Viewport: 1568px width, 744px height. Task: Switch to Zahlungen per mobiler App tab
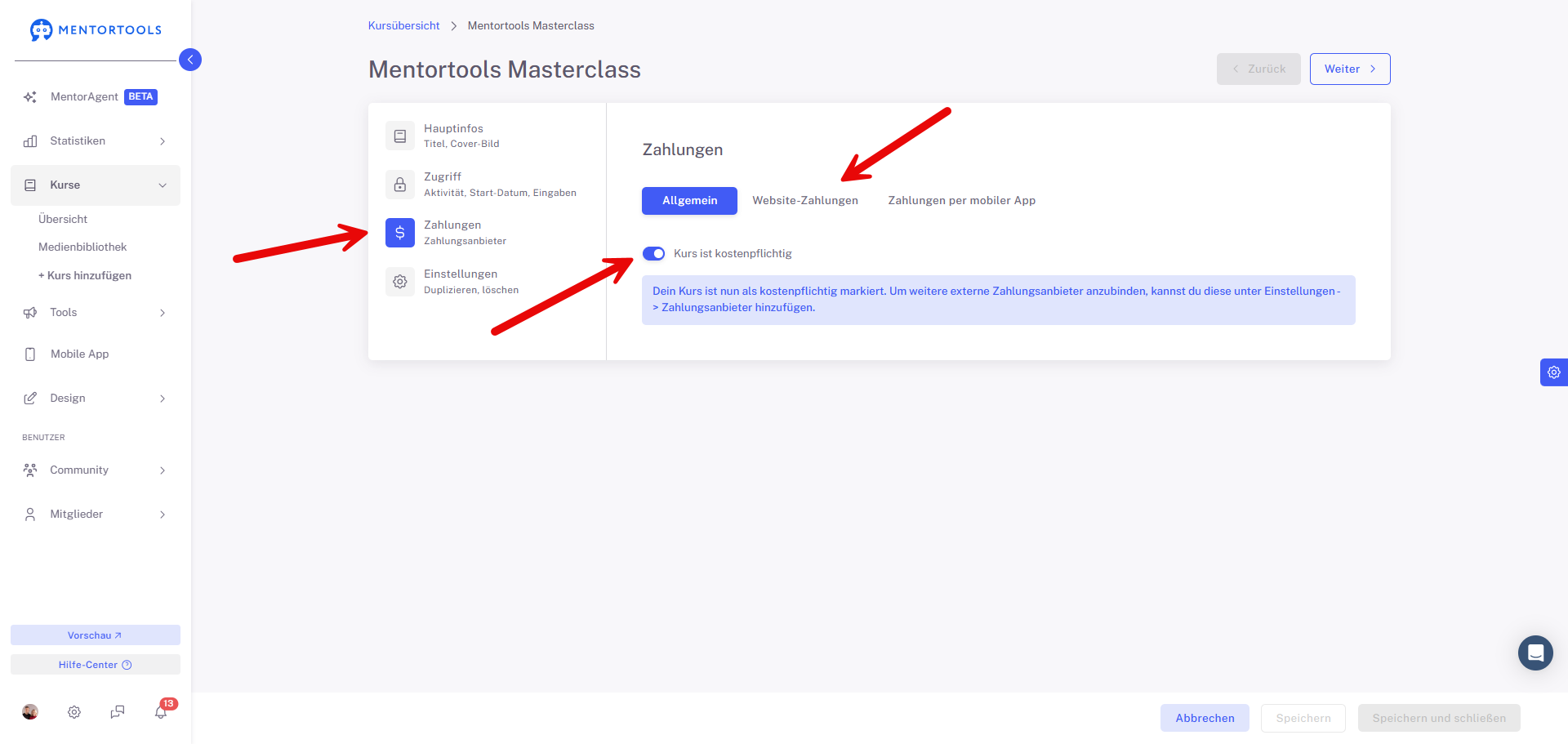tap(962, 201)
